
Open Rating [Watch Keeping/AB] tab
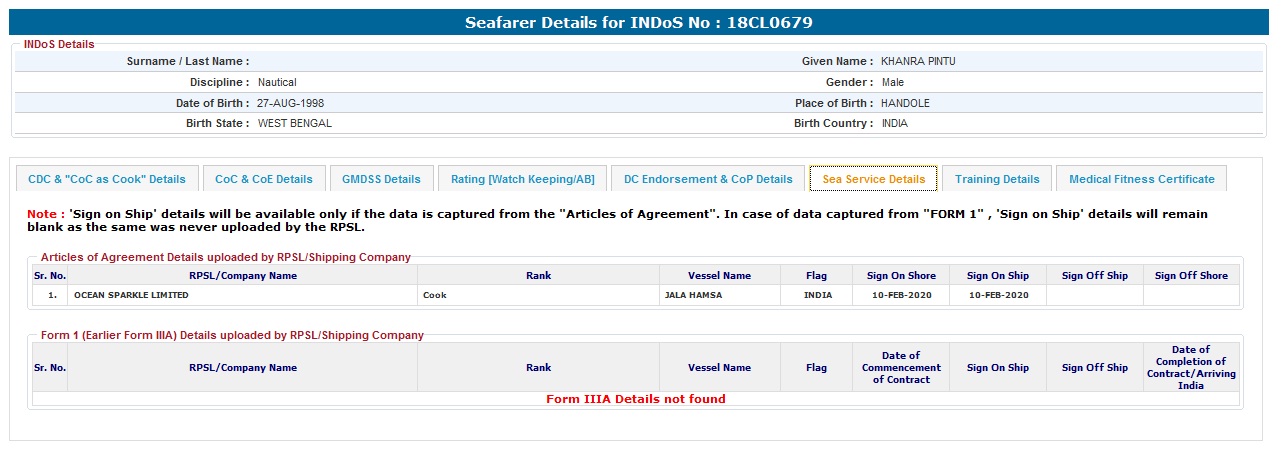522,179
